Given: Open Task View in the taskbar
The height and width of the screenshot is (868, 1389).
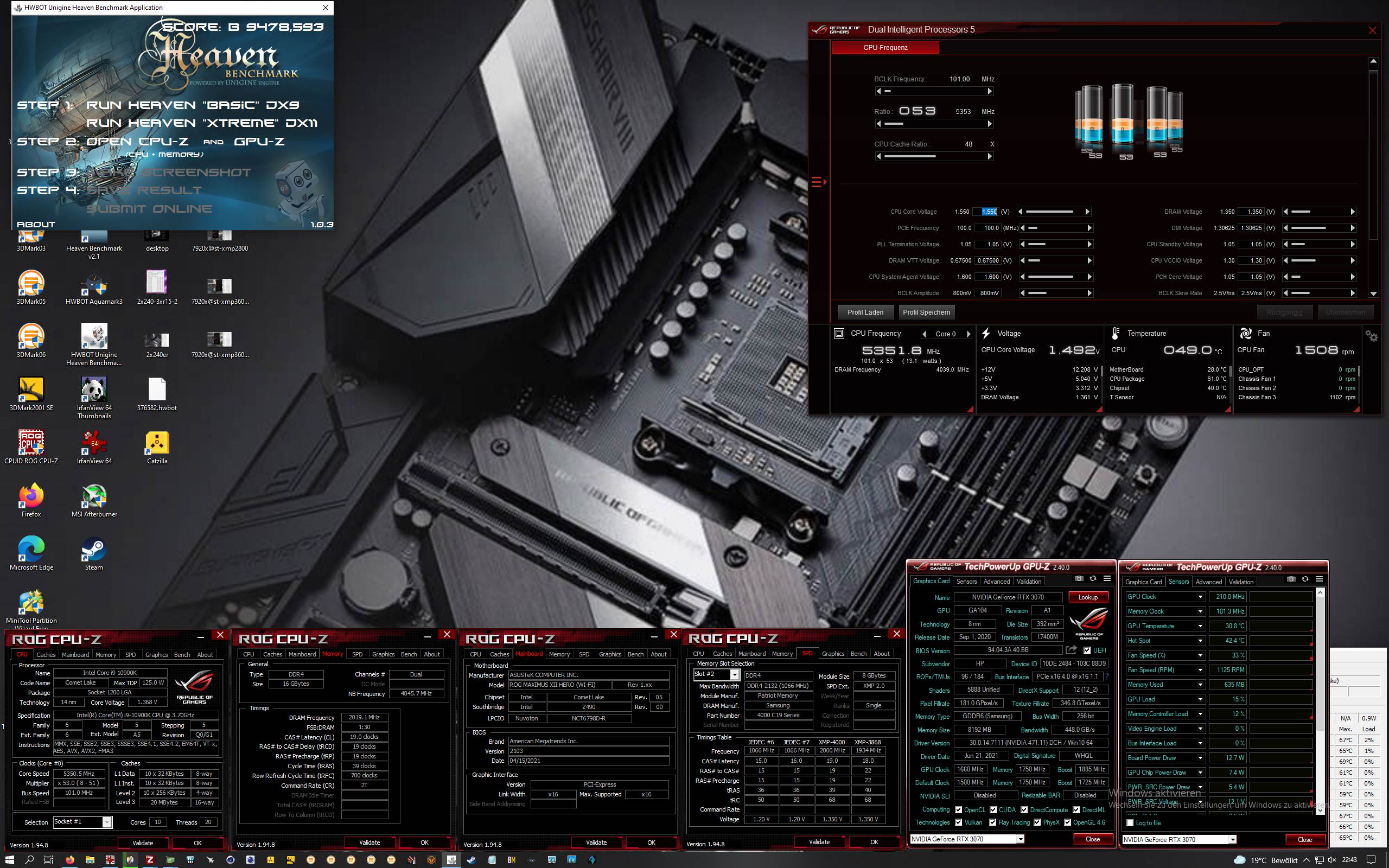Looking at the screenshot, I should pos(49,859).
